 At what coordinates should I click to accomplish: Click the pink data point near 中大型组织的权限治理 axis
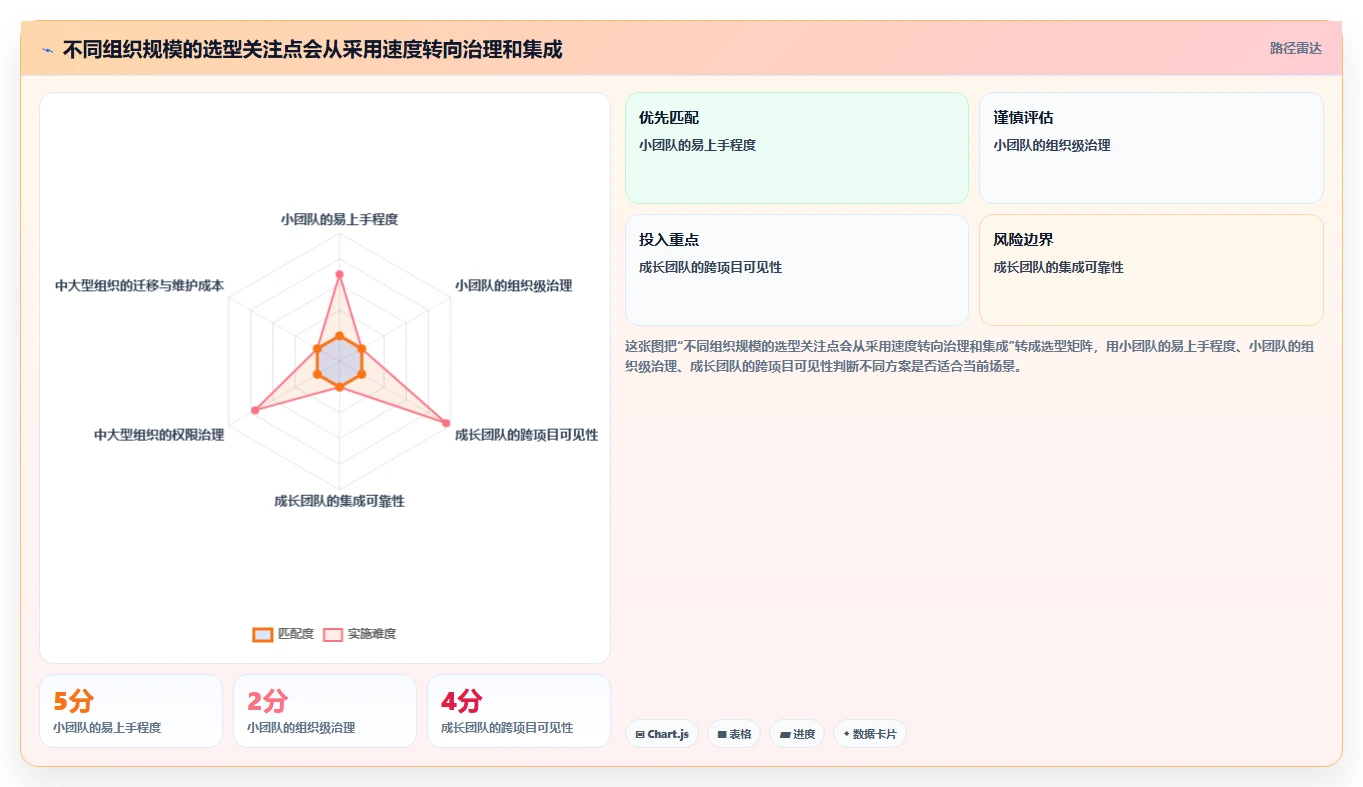[x=254, y=410]
